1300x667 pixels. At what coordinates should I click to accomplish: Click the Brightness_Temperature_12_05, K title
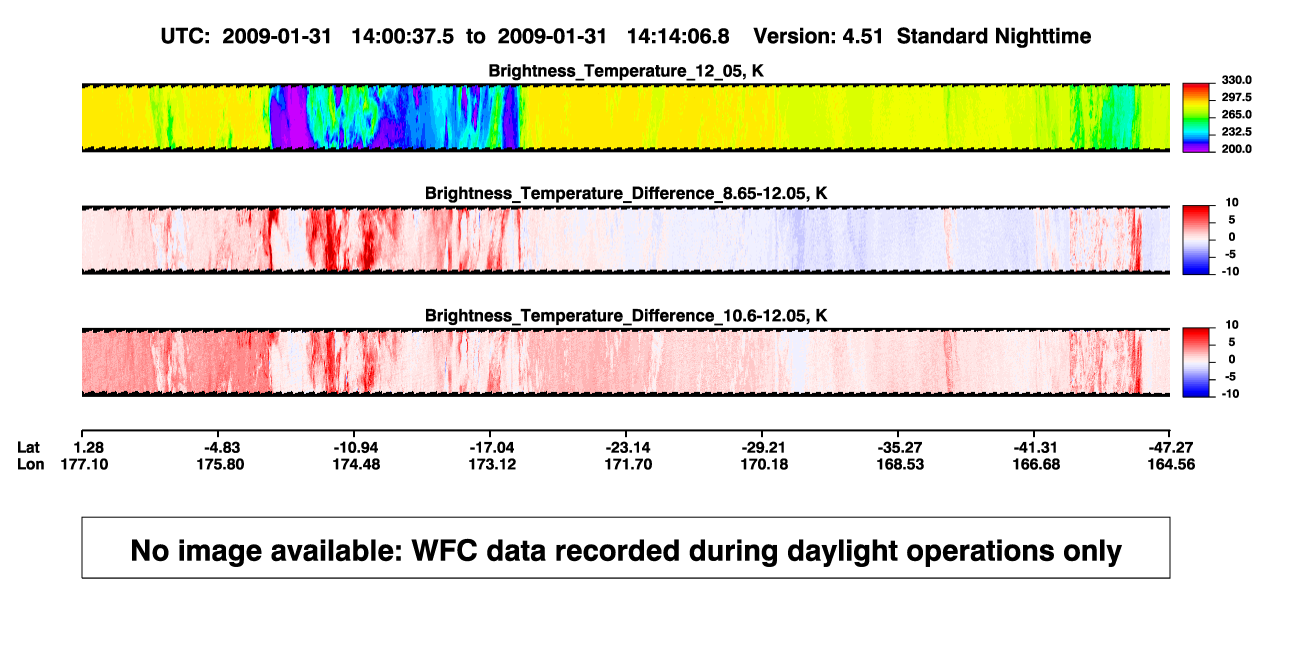626,71
